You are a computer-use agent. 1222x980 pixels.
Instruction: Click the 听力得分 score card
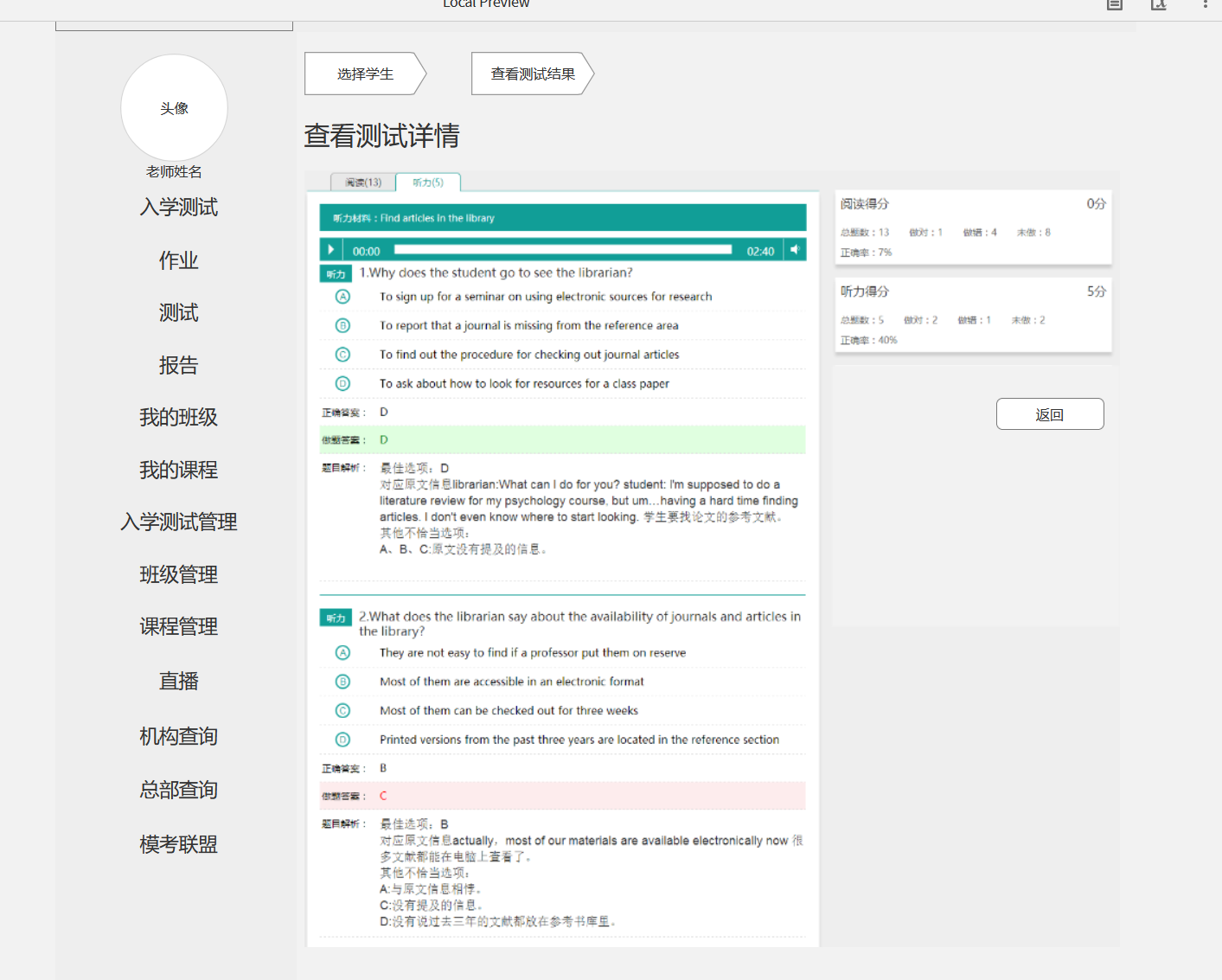pos(973,315)
